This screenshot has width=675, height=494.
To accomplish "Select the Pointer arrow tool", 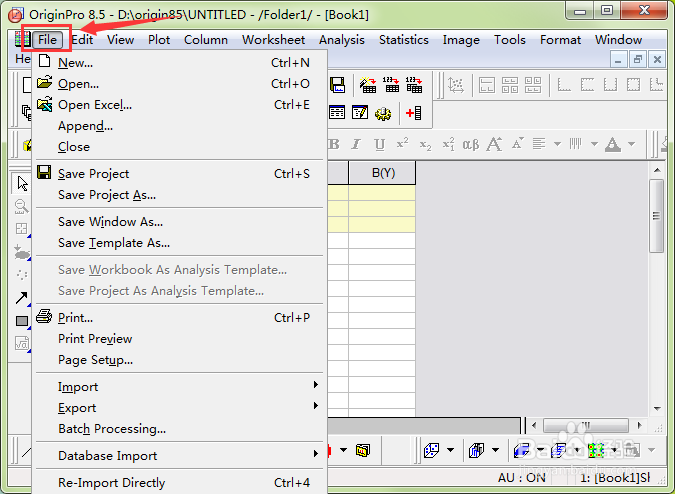I will click(x=22, y=183).
